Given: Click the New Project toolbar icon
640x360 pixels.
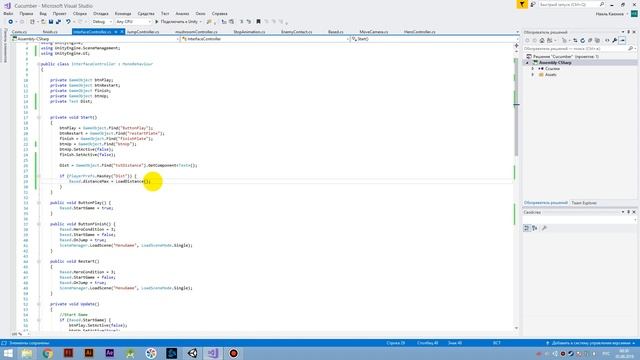Looking at the screenshot, I should tap(32, 22).
